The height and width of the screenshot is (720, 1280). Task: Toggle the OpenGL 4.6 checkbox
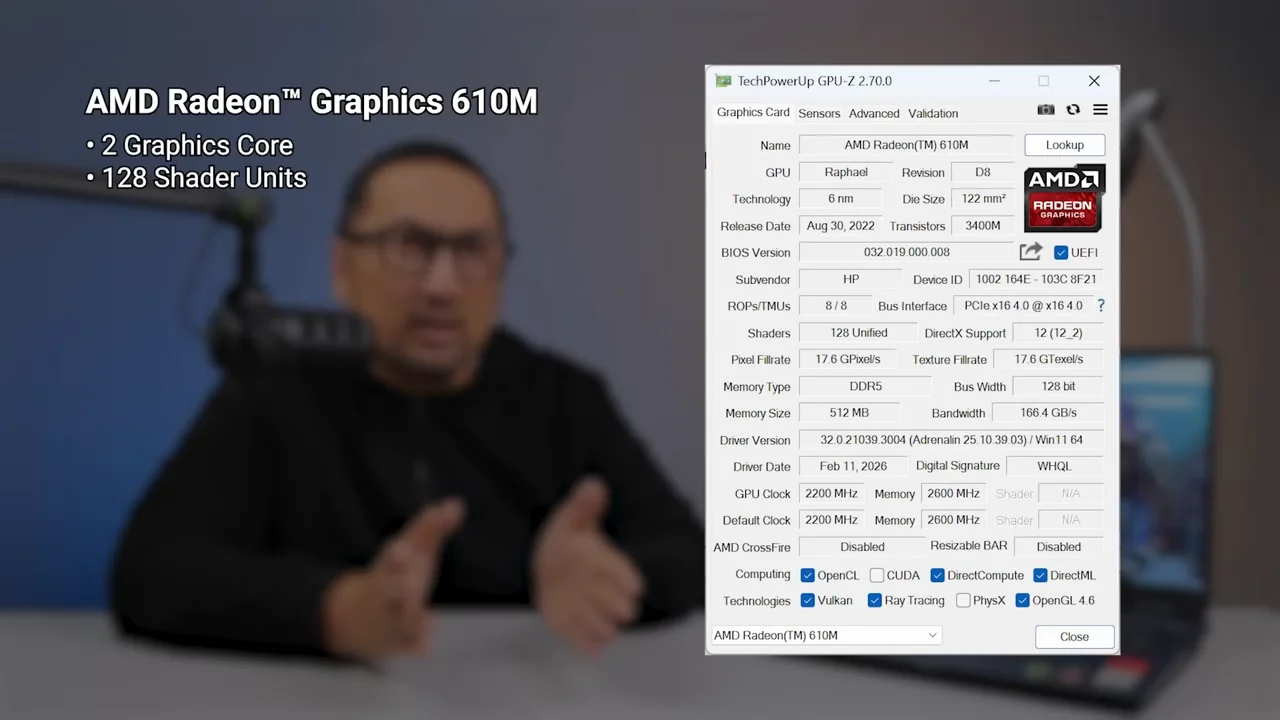coord(1022,600)
